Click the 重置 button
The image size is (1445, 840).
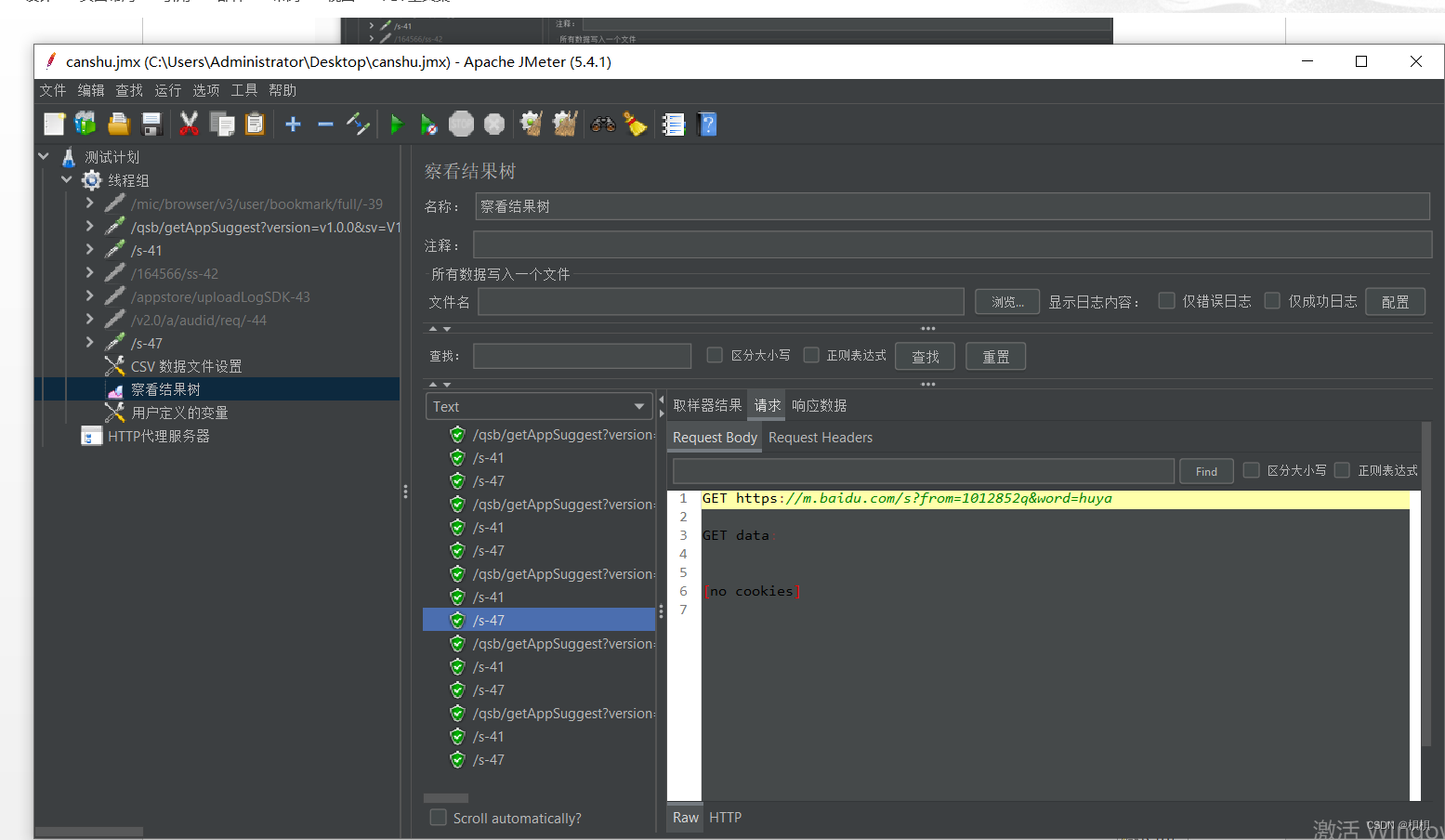point(996,356)
